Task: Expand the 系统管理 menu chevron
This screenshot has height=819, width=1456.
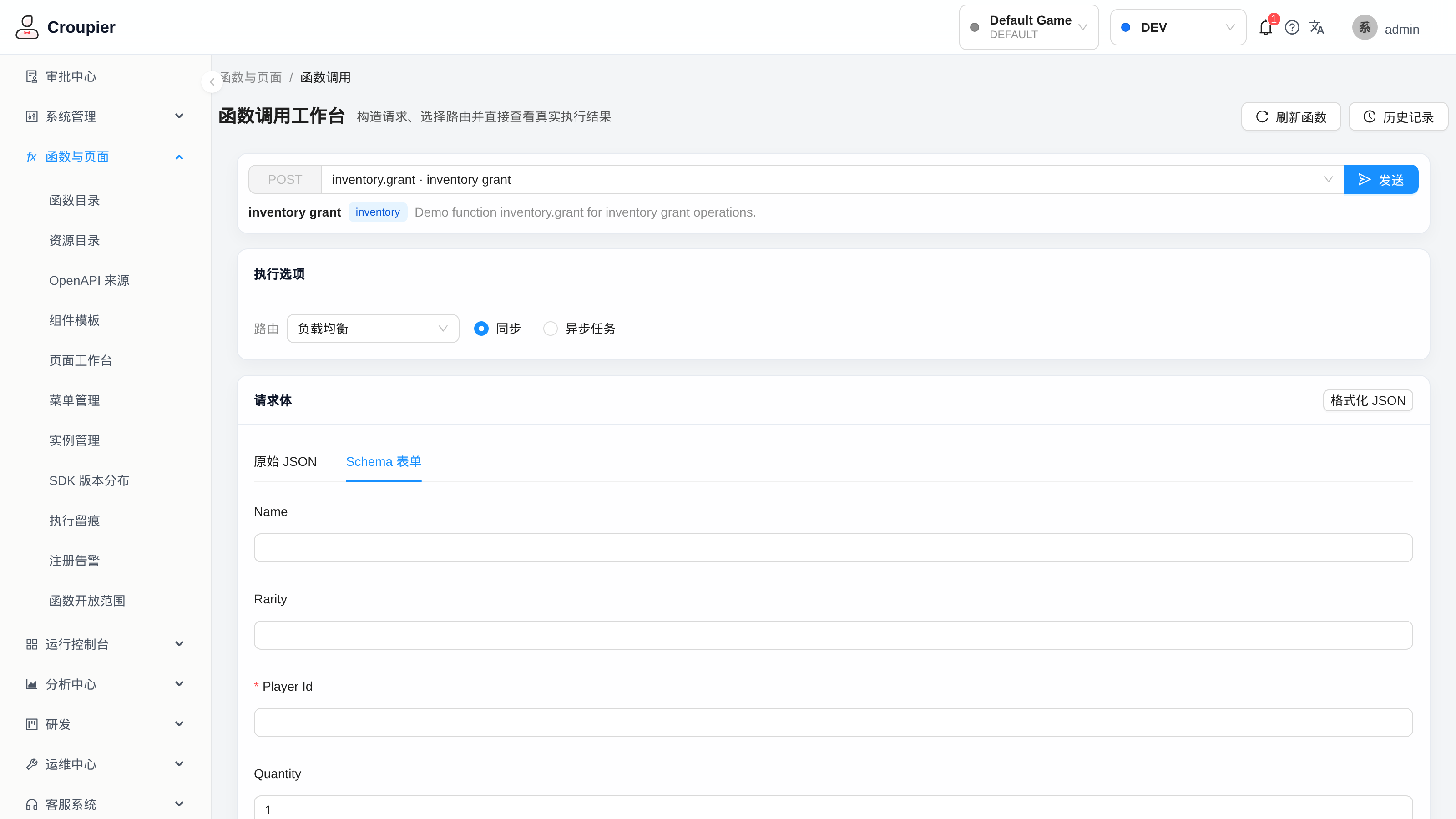Action: [x=179, y=116]
